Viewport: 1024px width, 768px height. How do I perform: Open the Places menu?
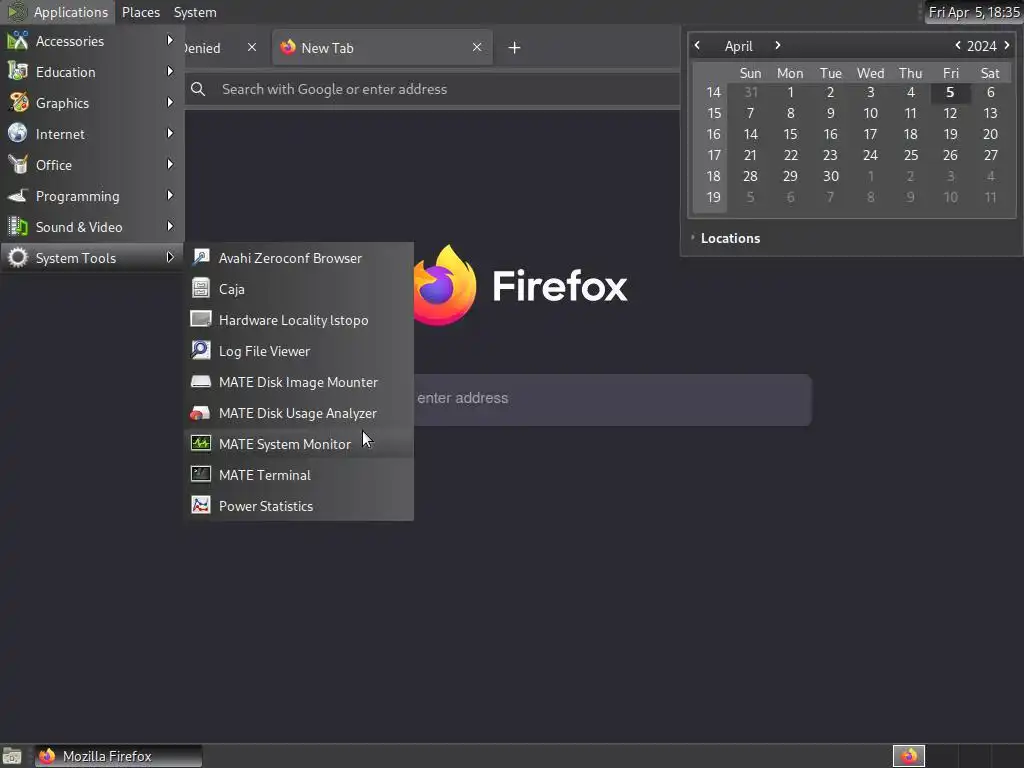pyautogui.click(x=140, y=12)
